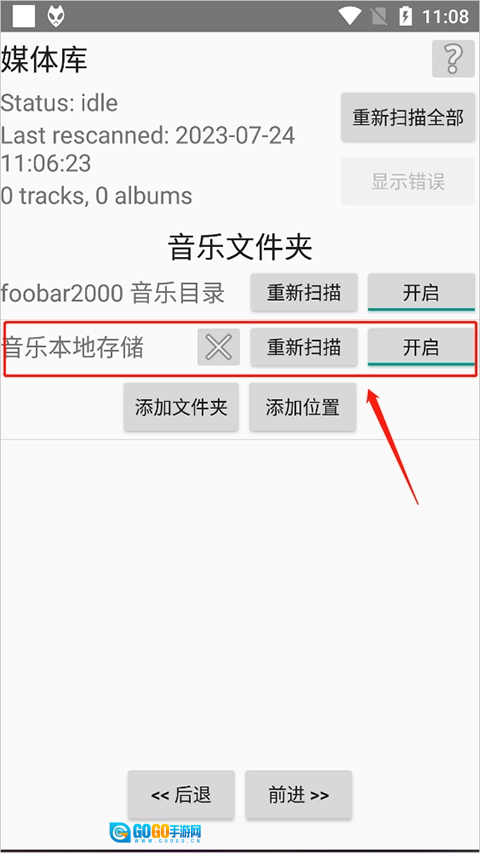Remove the 音乐本地存储 folder with X icon
Image resolution: width=480 pixels, height=853 pixels.
[x=219, y=347]
